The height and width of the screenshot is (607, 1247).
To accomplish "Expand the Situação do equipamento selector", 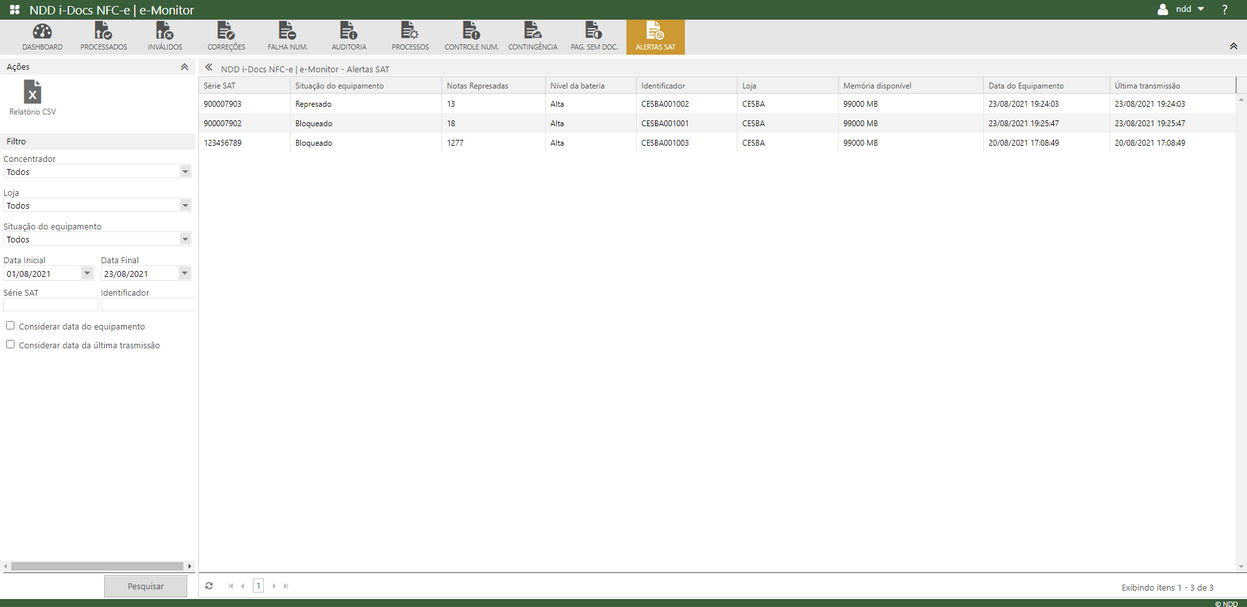I will pos(185,238).
